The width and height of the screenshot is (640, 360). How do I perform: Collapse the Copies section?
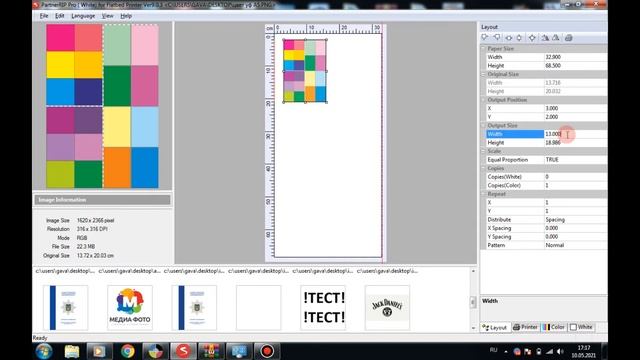click(x=484, y=169)
